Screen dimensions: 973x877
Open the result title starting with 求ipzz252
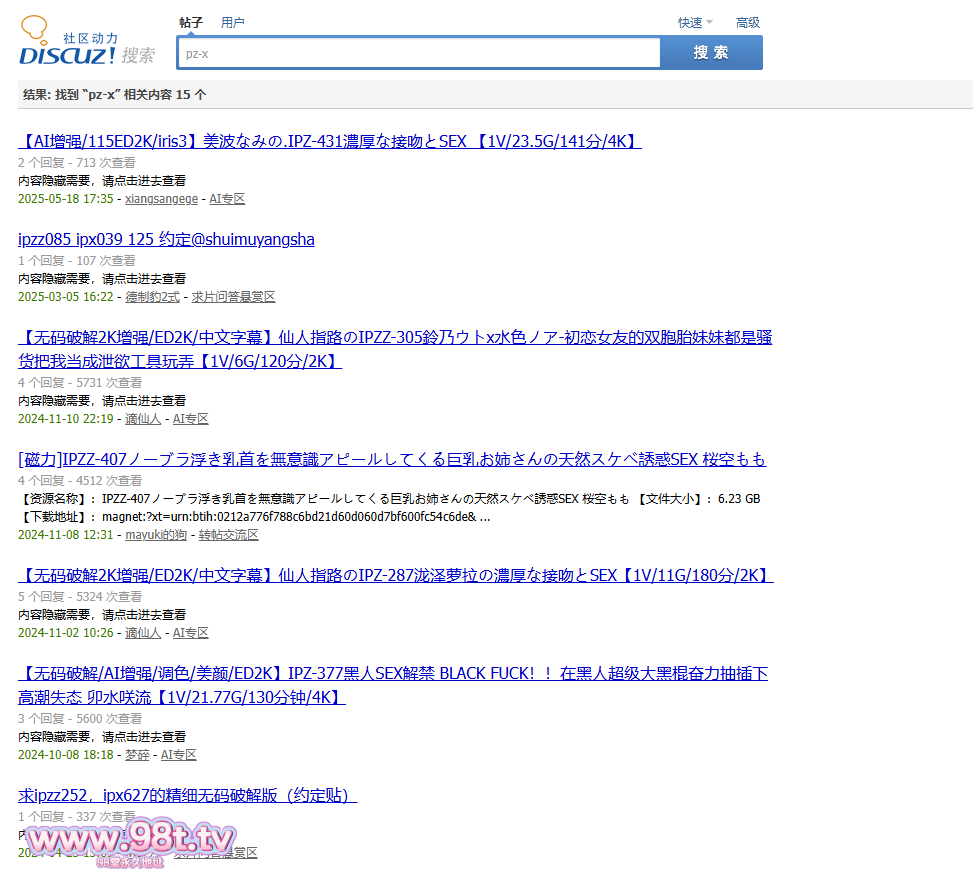pos(187,795)
